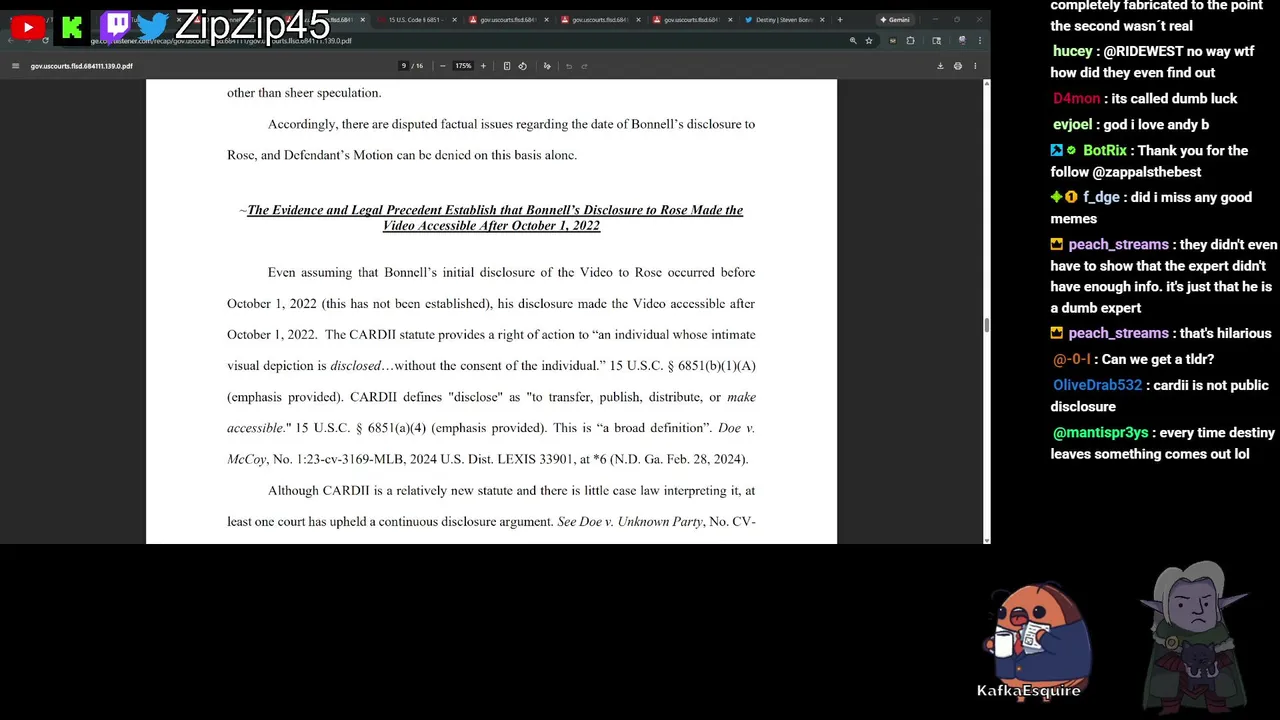Click the 175% zoom level field
Screen dimensions: 1280x720
pyautogui.click(x=463, y=66)
